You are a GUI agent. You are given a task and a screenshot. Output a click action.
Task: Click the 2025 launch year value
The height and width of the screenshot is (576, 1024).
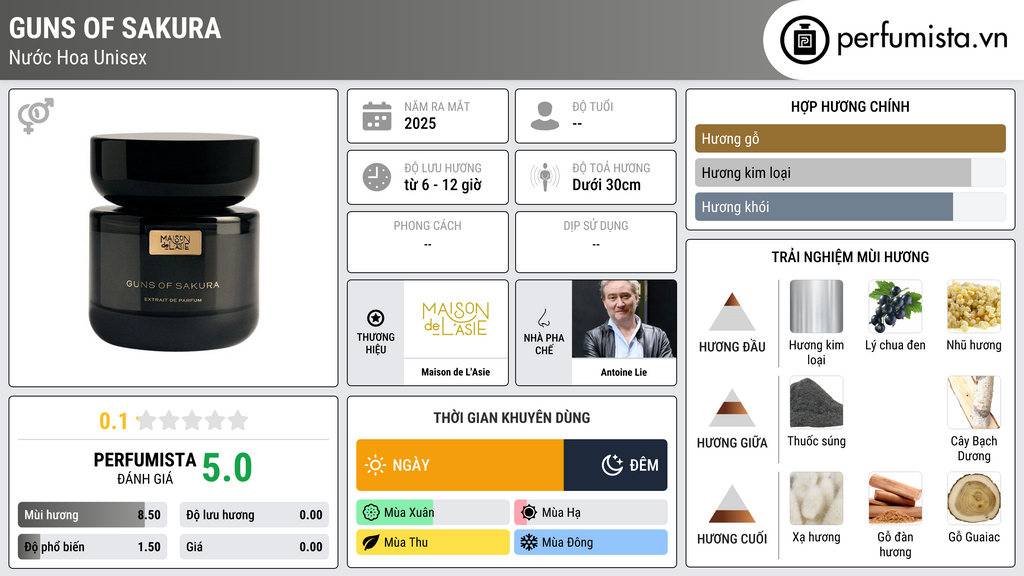coord(420,123)
